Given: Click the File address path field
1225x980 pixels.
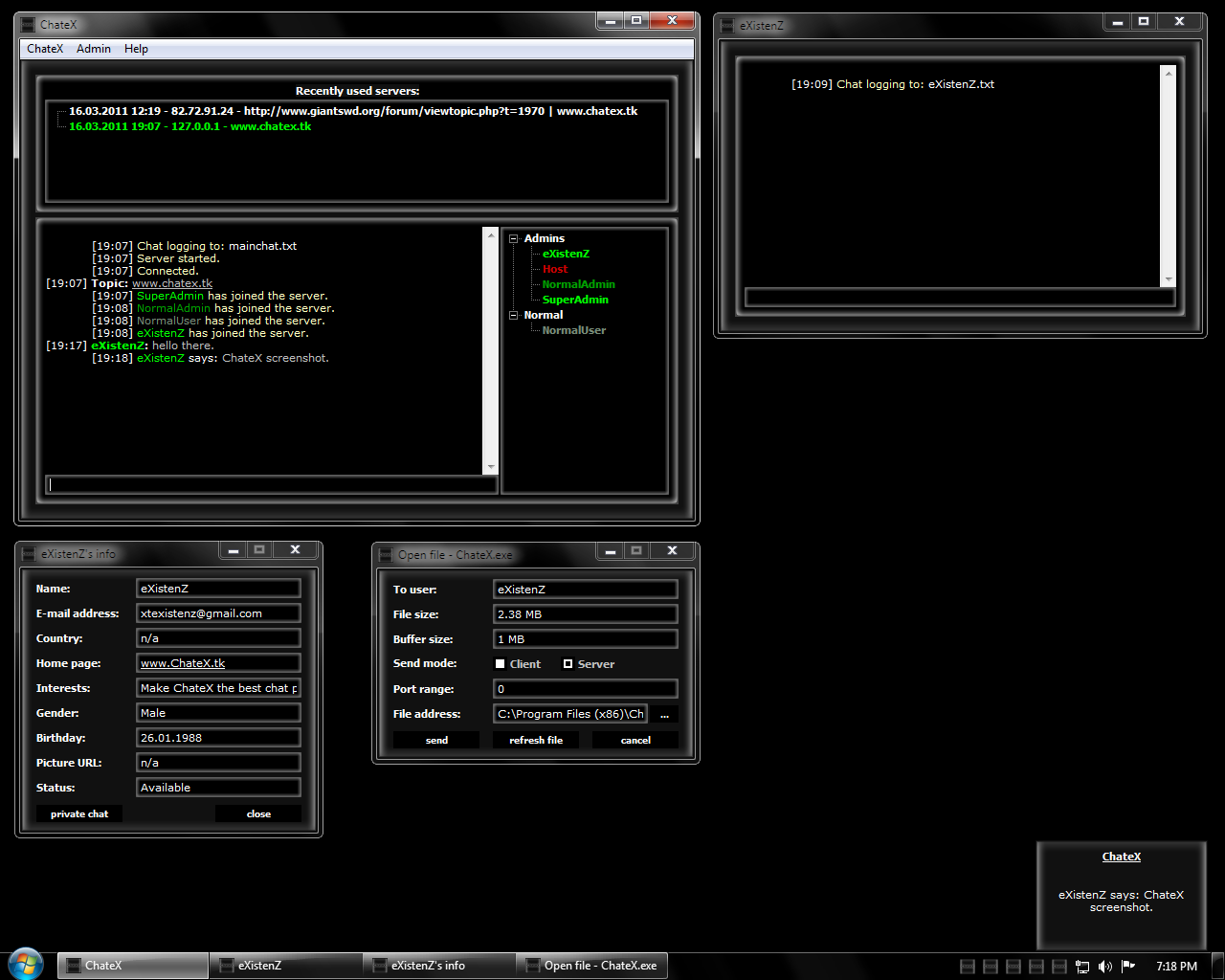Looking at the screenshot, I should pyautogui.click(x=570, y=714).
